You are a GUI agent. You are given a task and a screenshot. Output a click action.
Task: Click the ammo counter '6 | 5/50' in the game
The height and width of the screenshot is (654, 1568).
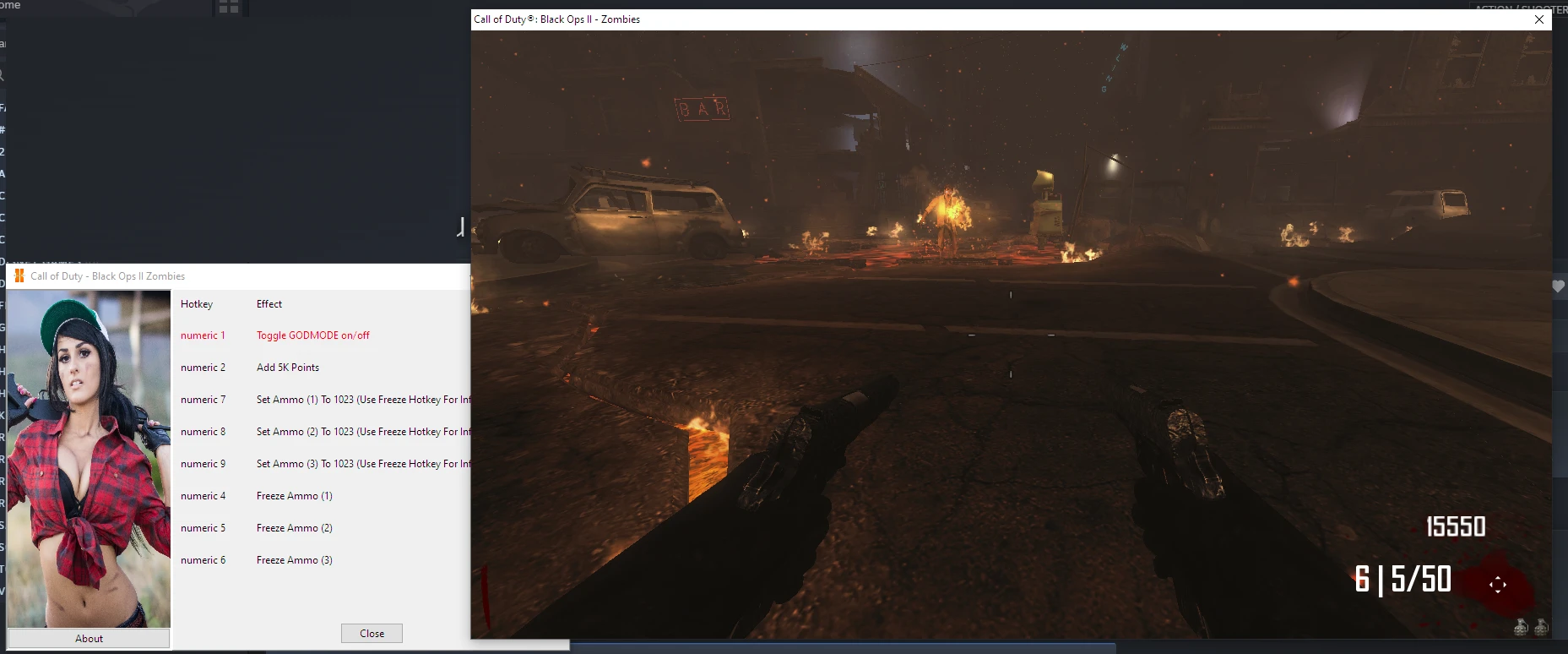point(1403,580)
